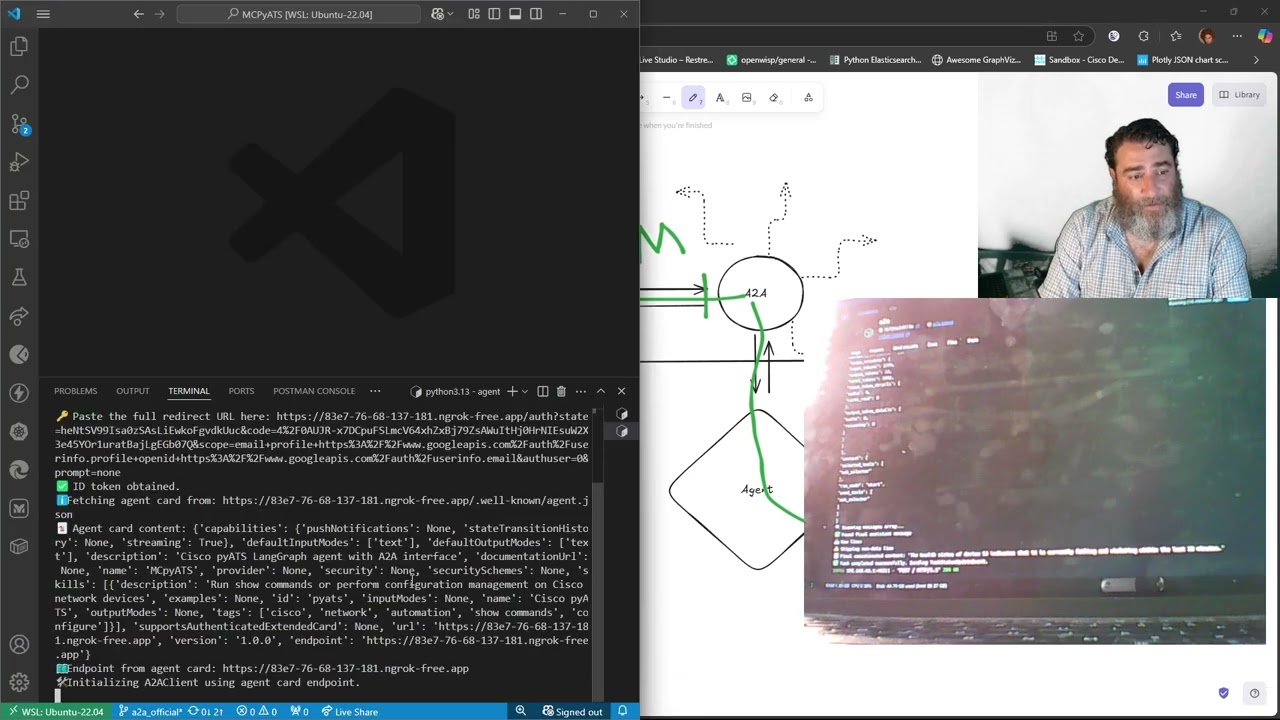Select the first terminal in the list

tap(622, 414)
